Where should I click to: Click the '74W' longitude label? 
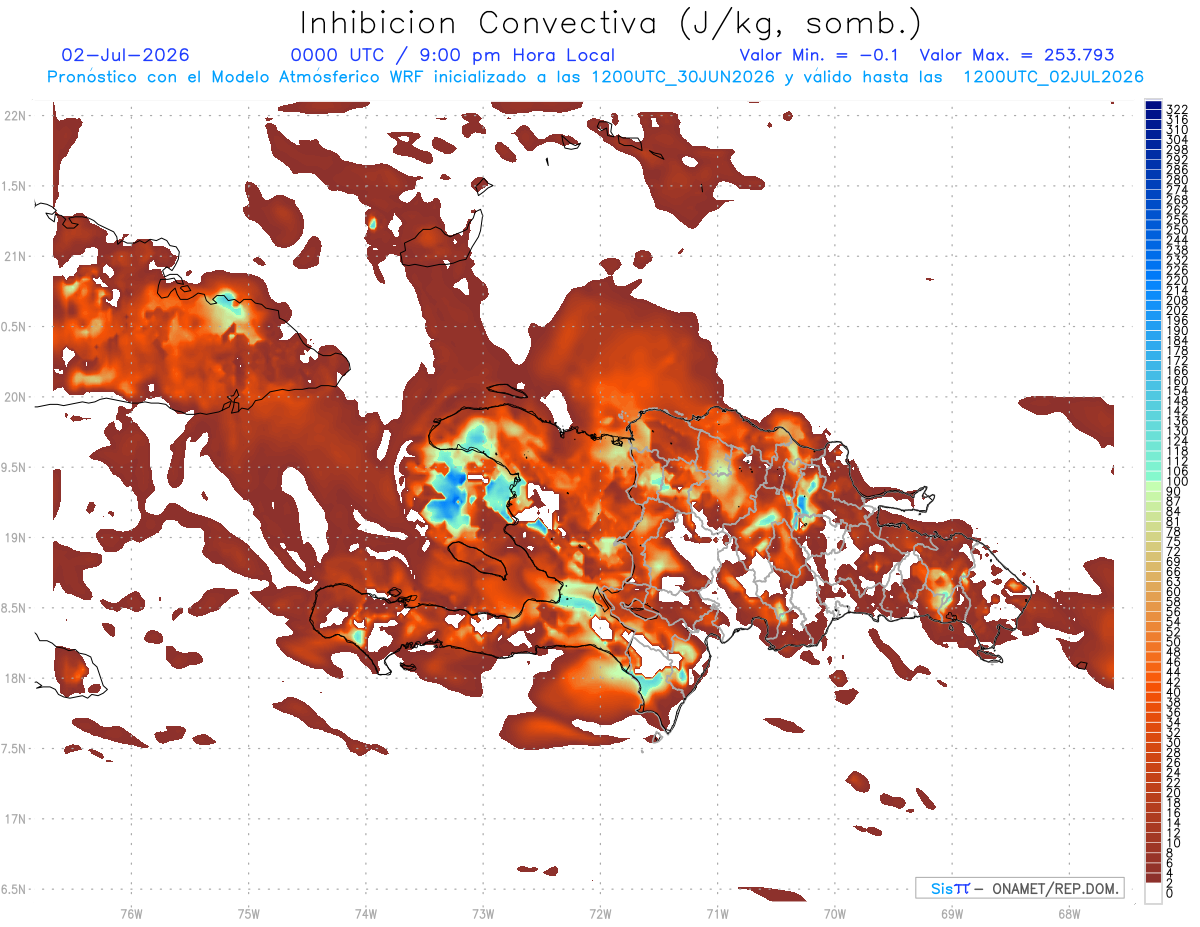click(365, 913)
